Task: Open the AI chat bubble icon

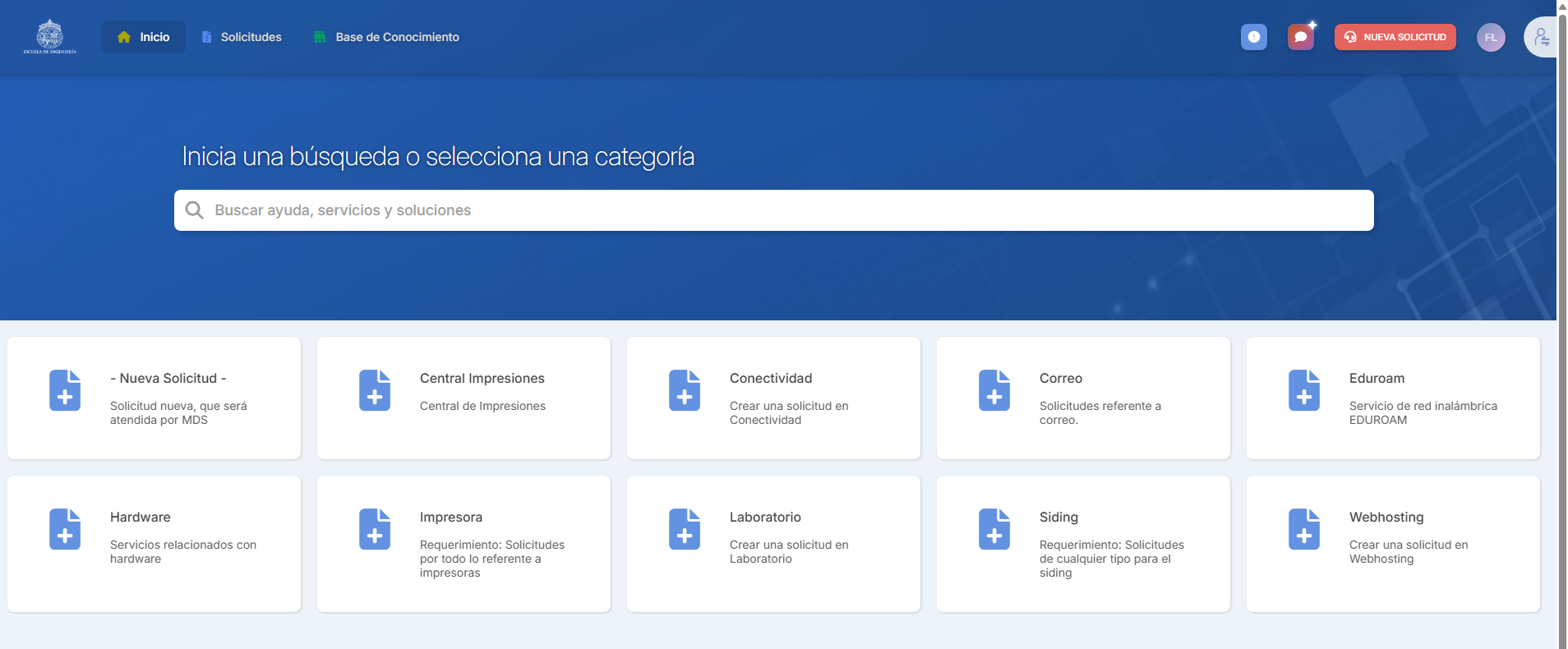Action: [1300, 37]
